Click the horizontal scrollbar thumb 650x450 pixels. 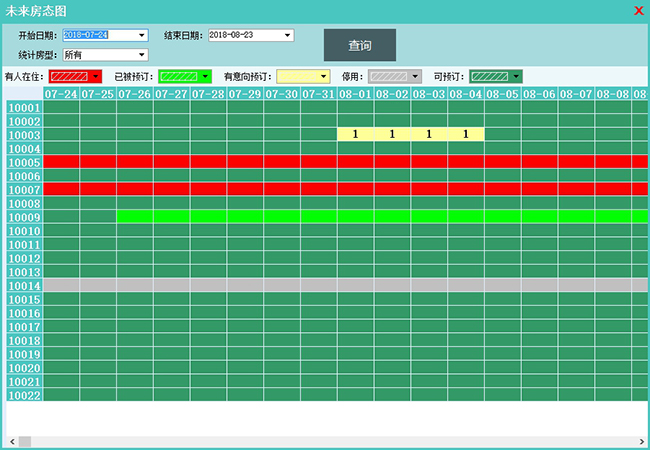click(25, 441)
